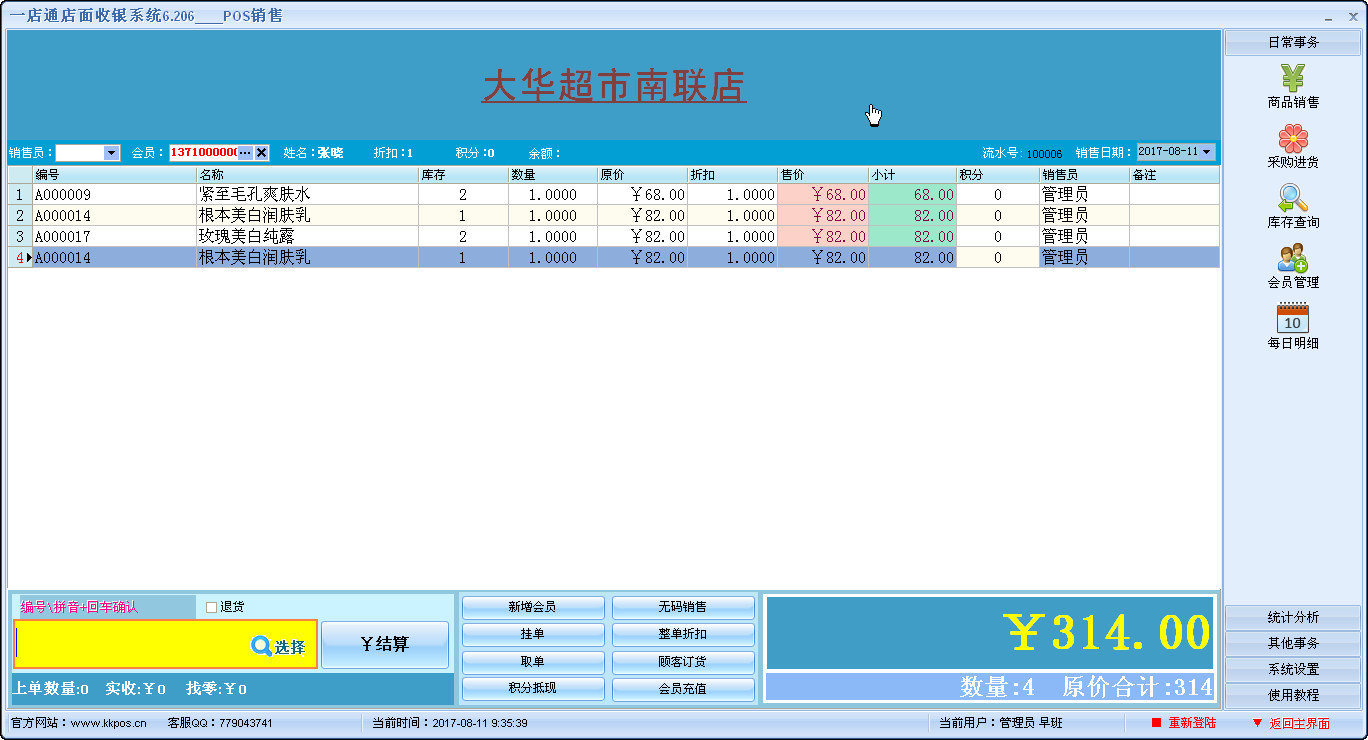Switch to the 系统设置 panel
The image size is (1368, 740).
(x=1292, y=670)
